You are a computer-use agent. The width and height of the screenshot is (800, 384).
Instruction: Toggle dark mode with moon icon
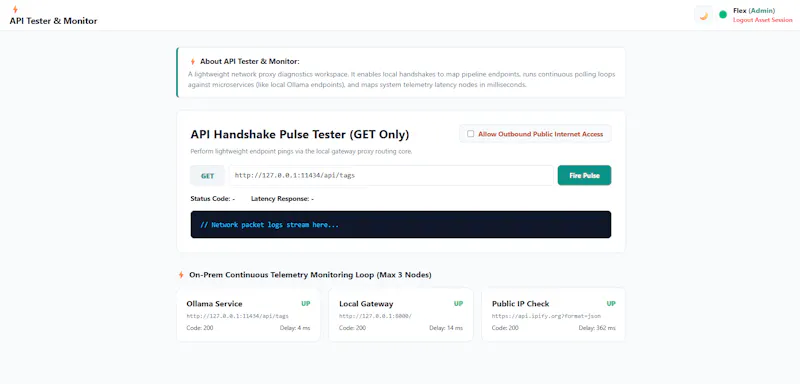pyautogui.click(x=704, y=15)
